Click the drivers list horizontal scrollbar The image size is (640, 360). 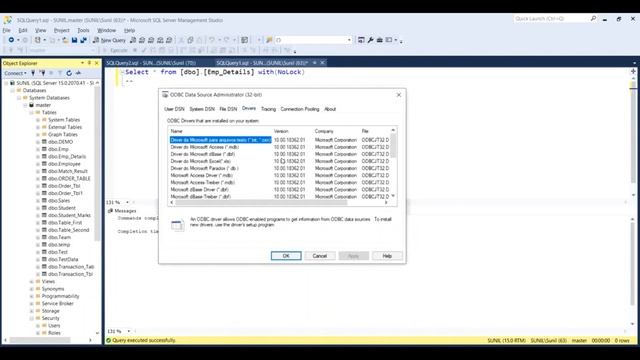tap(261, 202)
